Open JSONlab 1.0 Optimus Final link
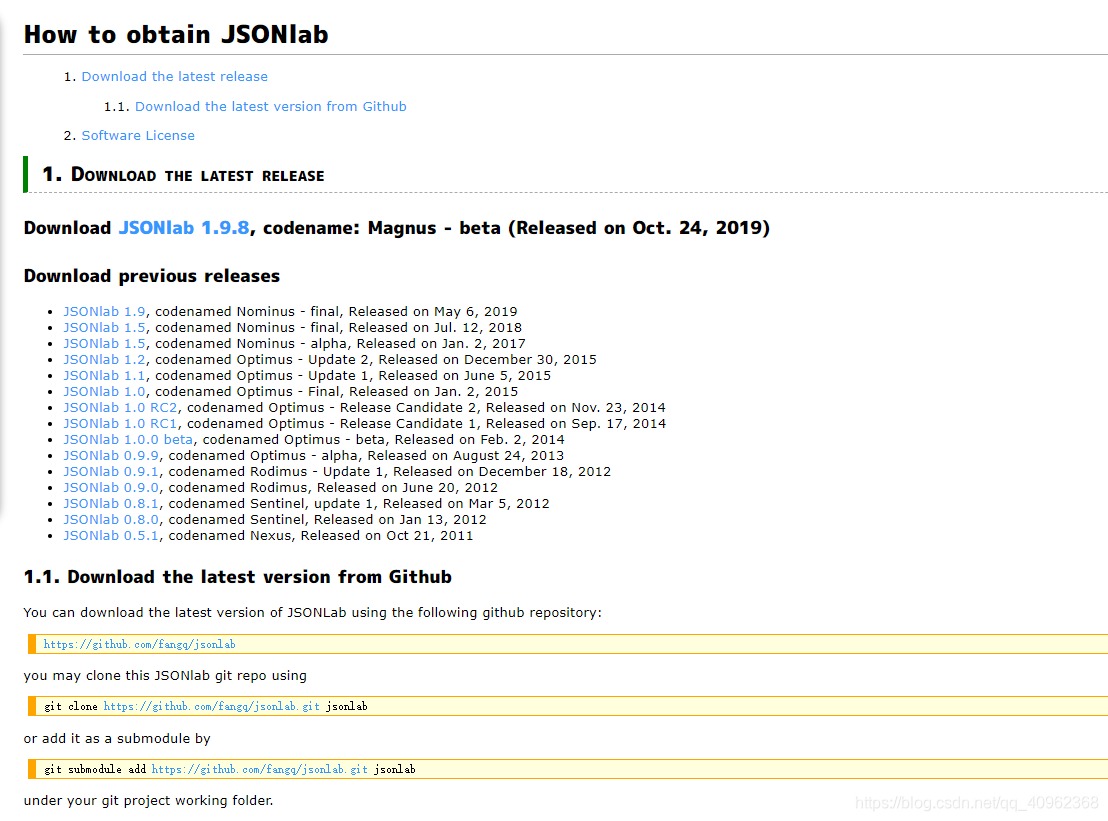Image resolution: width=1108 pixels, height=821 pixels. click(105, 391)
